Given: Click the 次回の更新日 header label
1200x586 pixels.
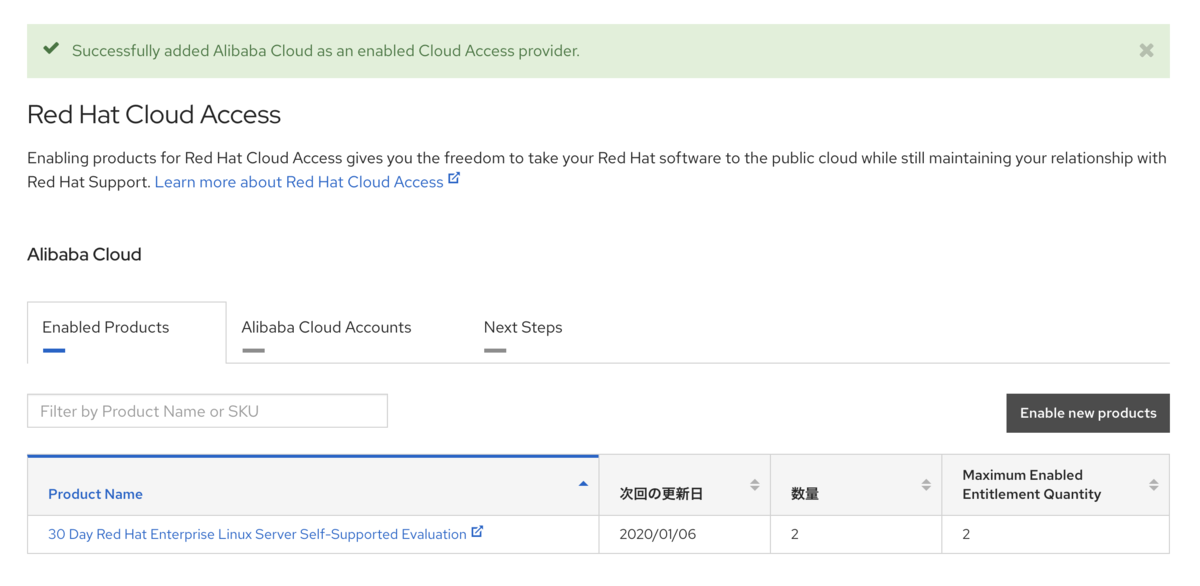Looking at the screenshot, I should pyautogui.click(x=661, y=494).
